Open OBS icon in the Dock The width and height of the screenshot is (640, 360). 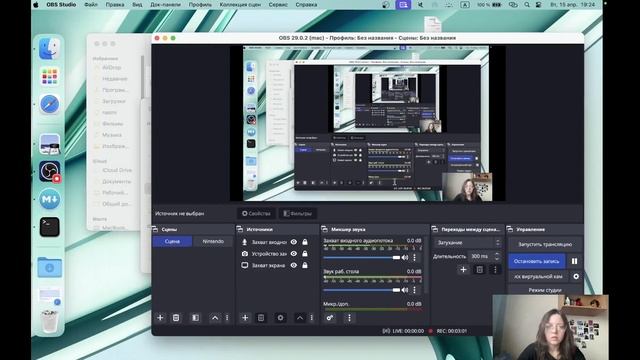(x=50, y=171)
